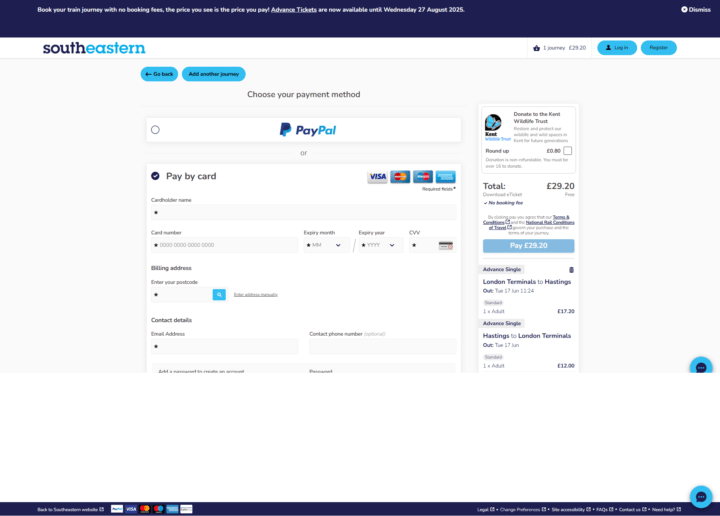Screen dimensions: 720x516
Task: Click the Kent Wildlife Trust logo
Action: [497, 127]
